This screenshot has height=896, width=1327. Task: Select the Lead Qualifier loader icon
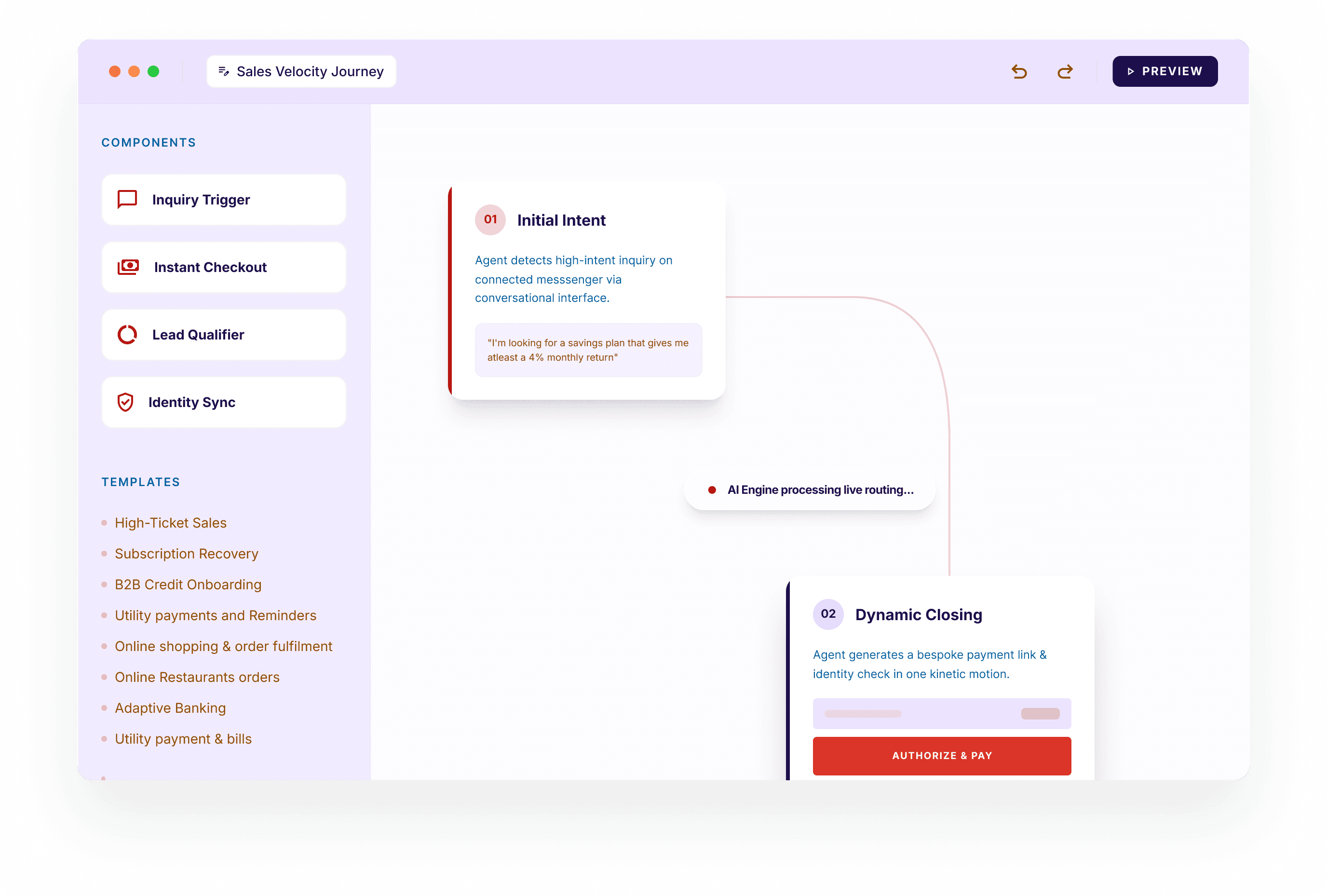point(126,335)
